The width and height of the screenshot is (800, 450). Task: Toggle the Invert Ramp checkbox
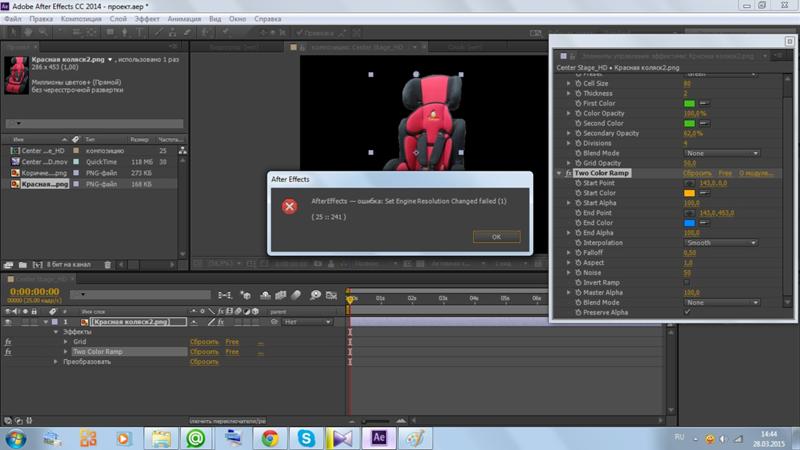(687, 283)
